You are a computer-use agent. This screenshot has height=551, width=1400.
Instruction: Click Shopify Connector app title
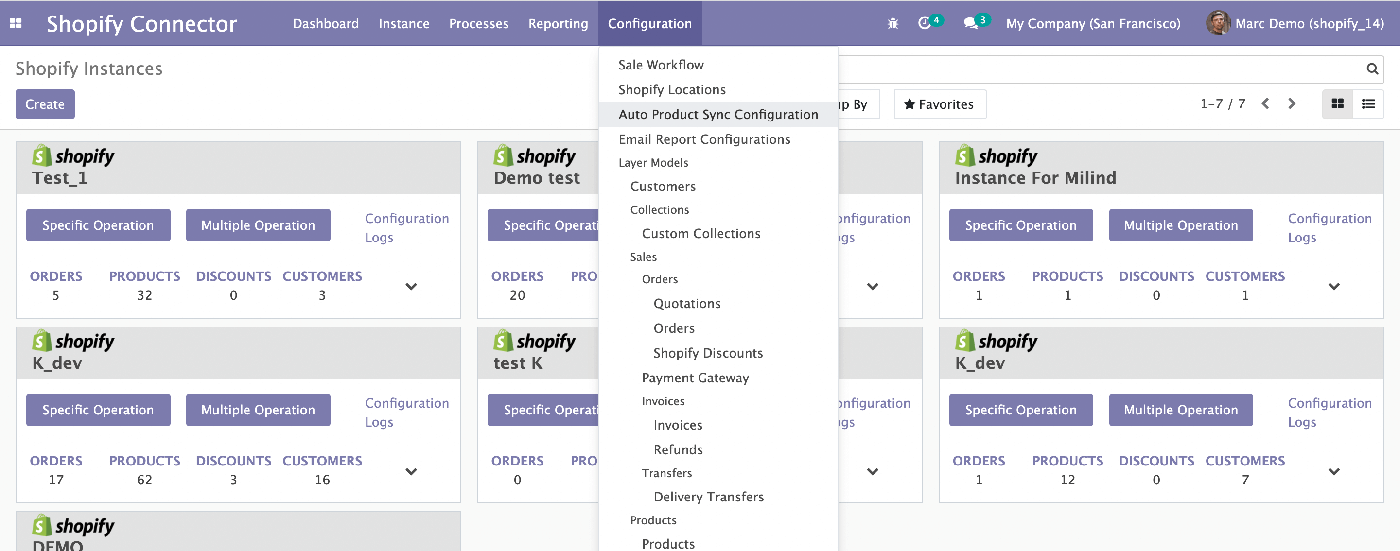(x=142, y=24)
